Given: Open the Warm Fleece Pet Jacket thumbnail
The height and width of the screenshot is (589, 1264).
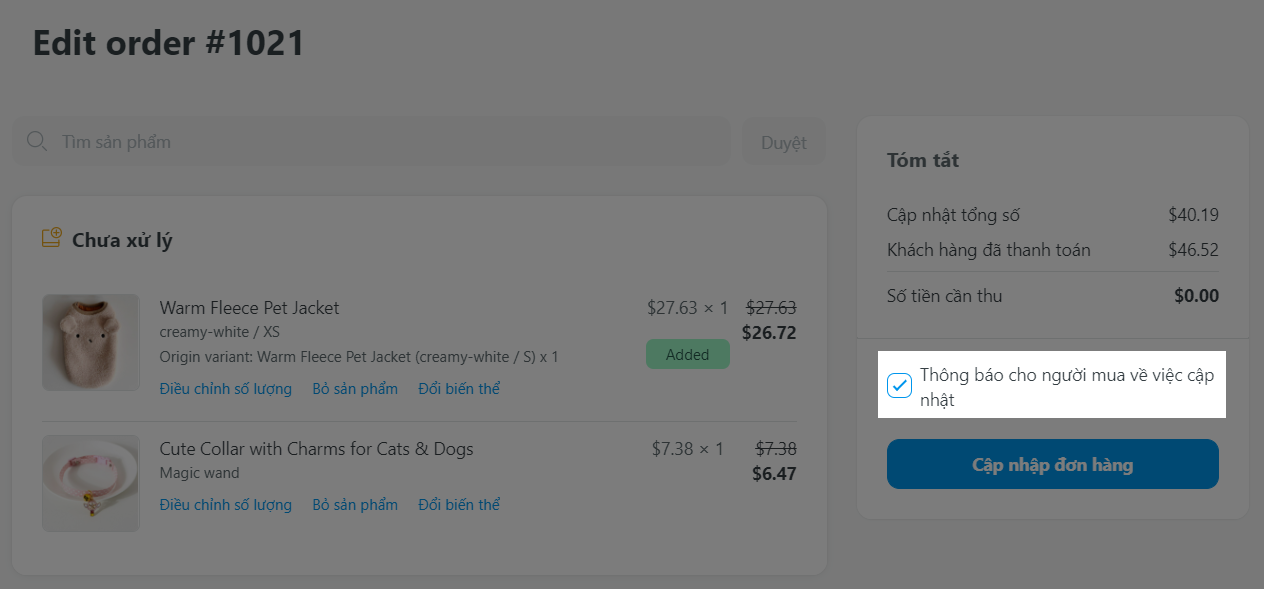Looking at the screenshot, I should point(91,342).
